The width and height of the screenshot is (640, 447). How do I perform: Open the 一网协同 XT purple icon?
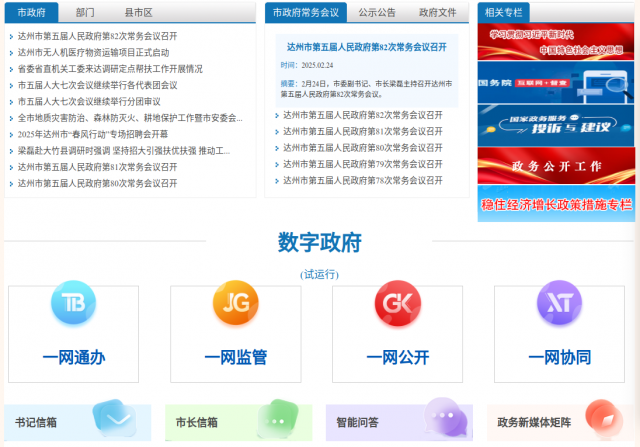[x=559, y=303]
